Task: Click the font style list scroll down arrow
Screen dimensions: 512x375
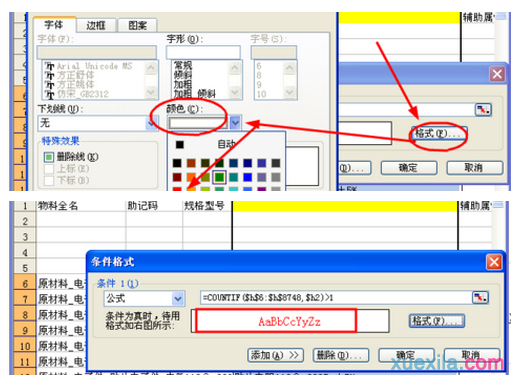Action: point(235,92)
